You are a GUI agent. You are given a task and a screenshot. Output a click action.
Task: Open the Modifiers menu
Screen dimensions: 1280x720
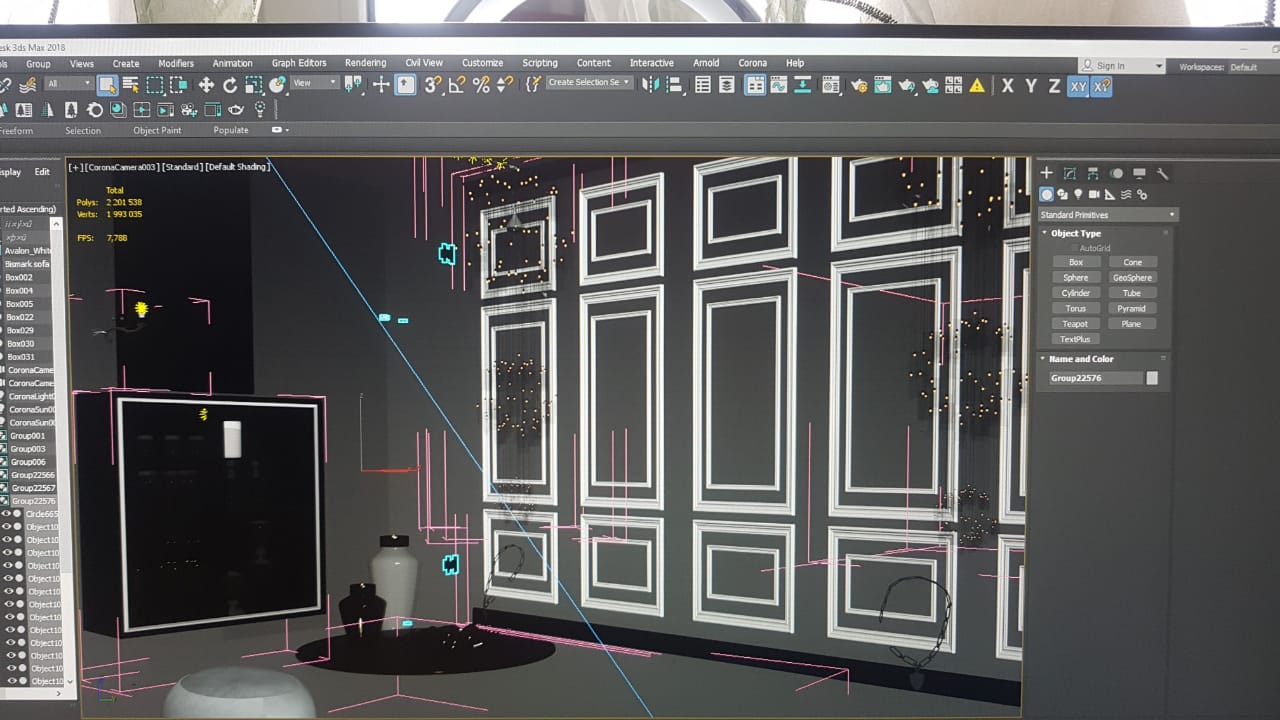[x=176, y=63]
